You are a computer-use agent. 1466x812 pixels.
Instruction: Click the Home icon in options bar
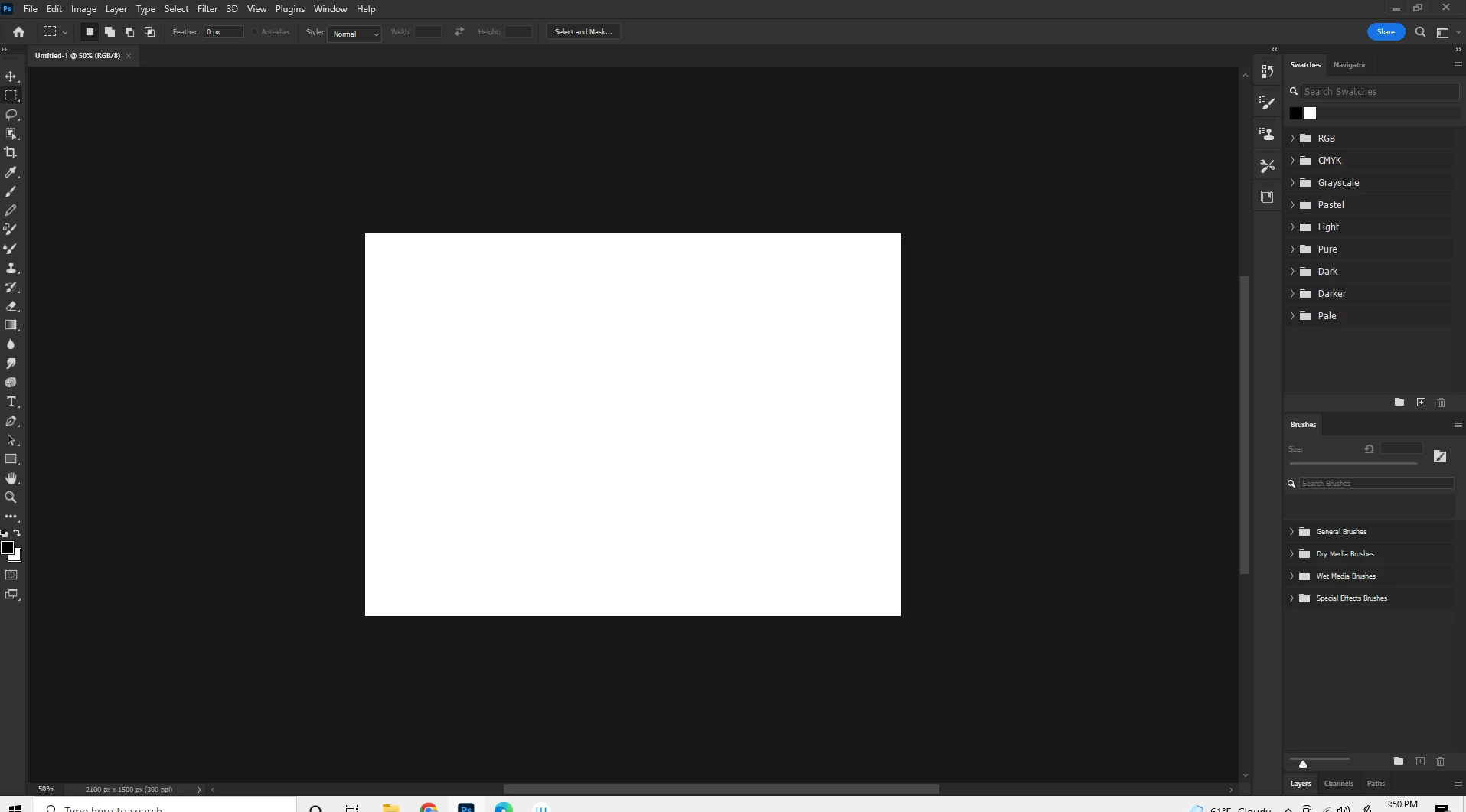[x=19, y=32]
